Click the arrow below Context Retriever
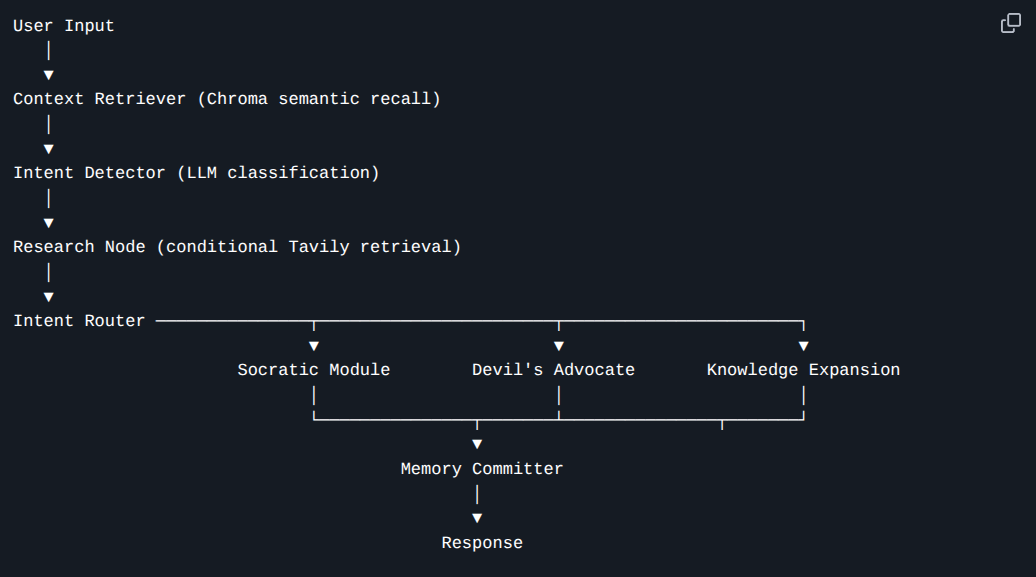This screenshot has width=1036, height=577. pos(48,149)
